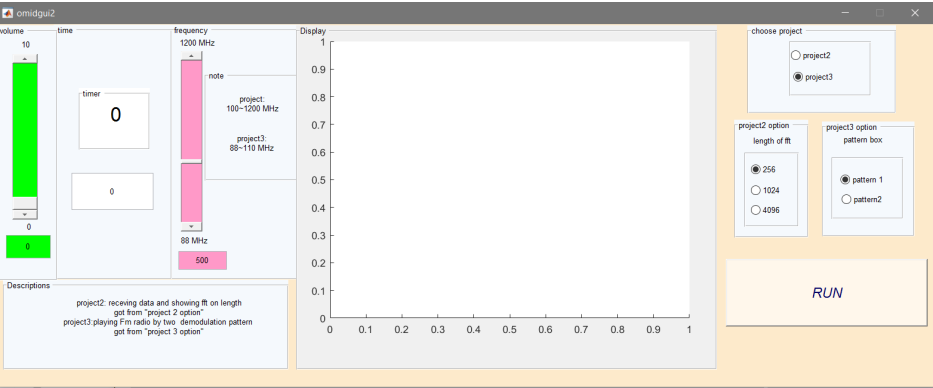Image resolution: width=933 pixels, height=388 pixels.
Task: Click frequency slider down arrow
Action: (x=192, y=227)
